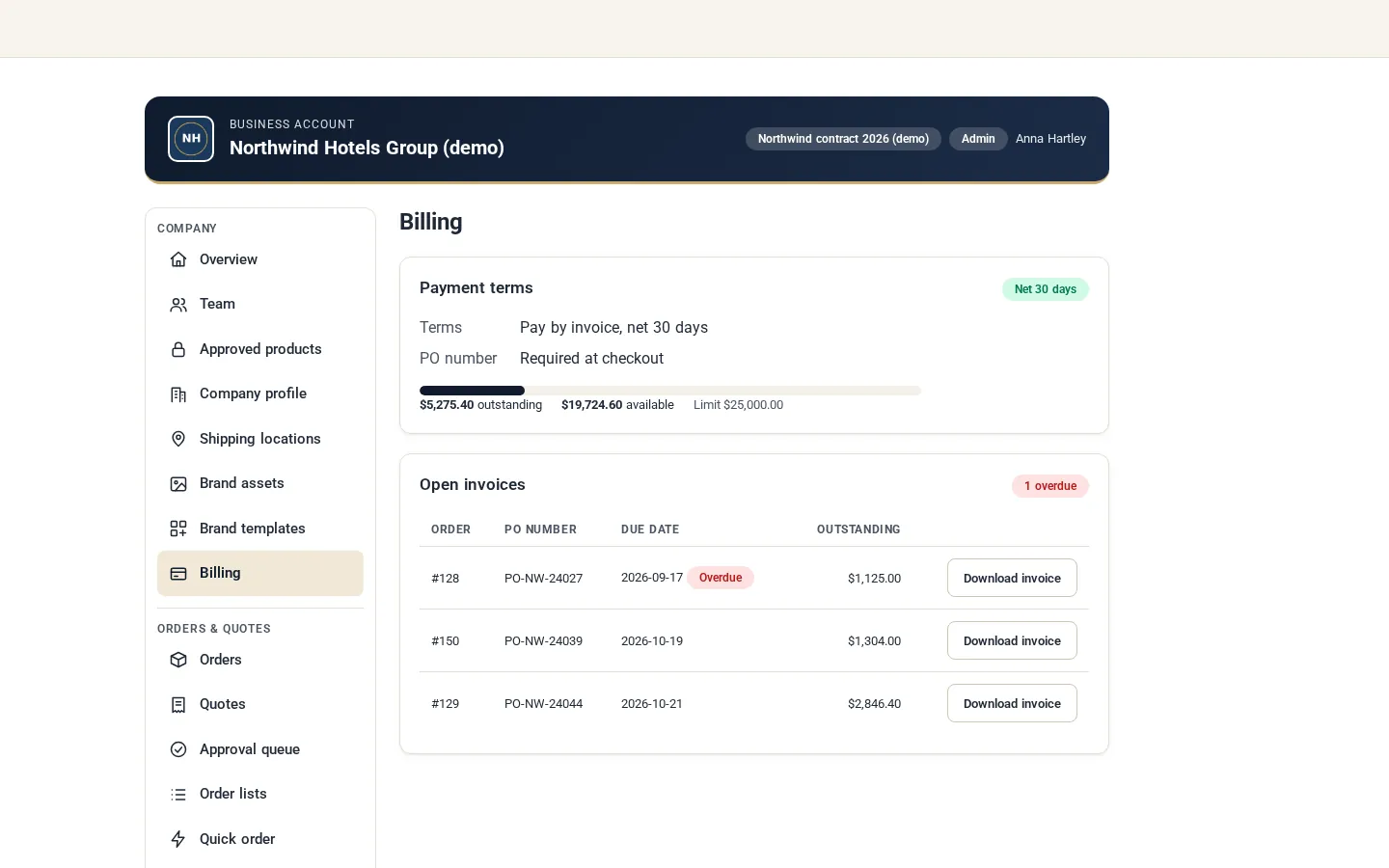Open Brand templates section
Viewport: 1389px width, 868px height.
[x=260, y=529]
